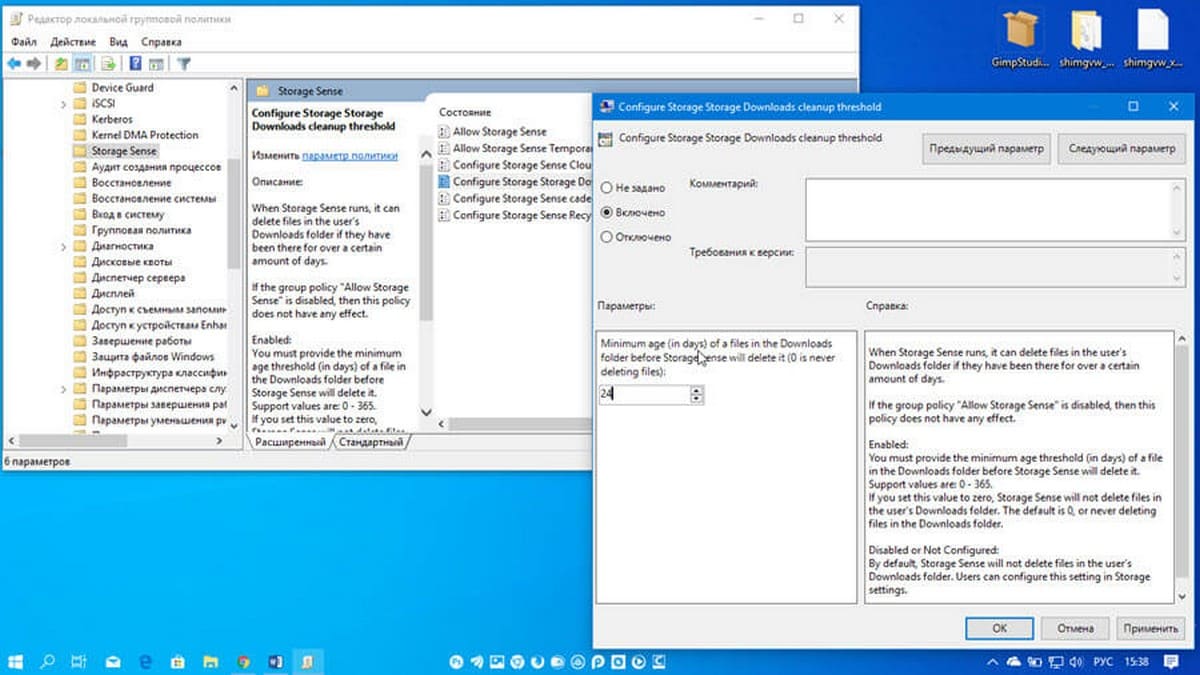Open the Windows Start menu

tap(17, 661)
